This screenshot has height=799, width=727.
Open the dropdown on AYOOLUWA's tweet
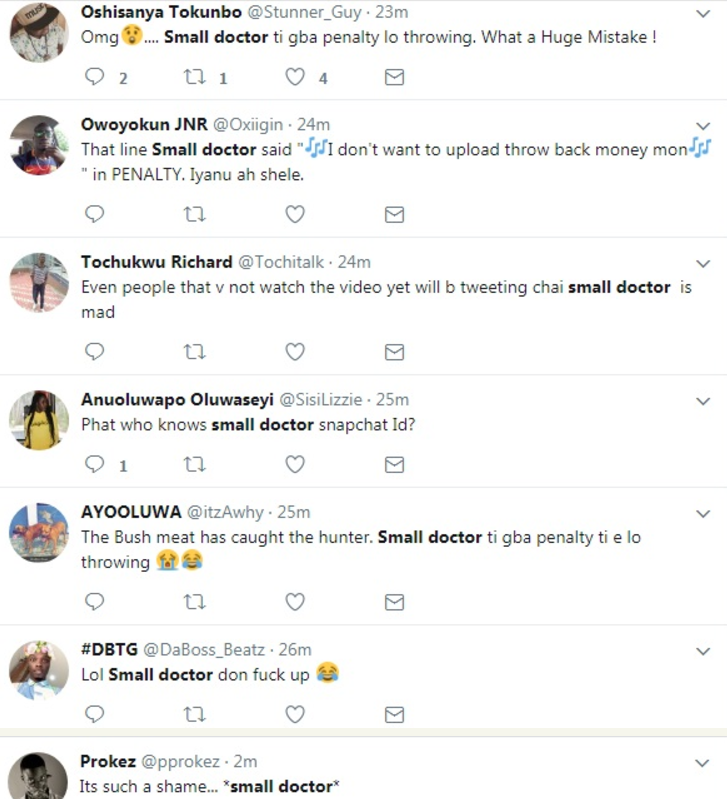(x=703, y=512)
